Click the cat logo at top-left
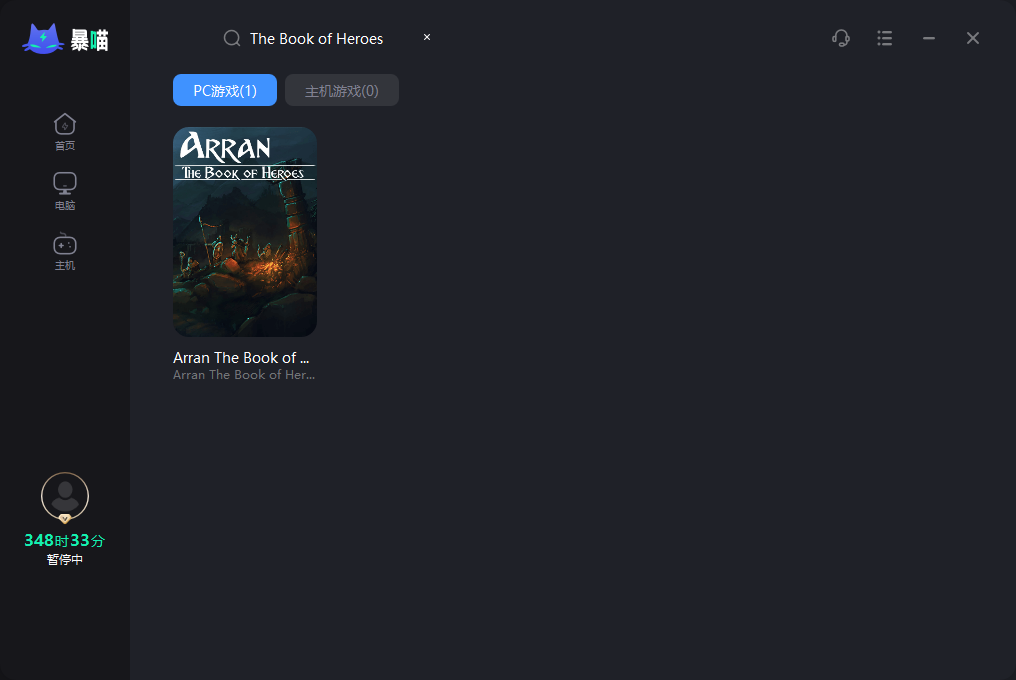Screen dimensions: 1016x680 point(43,39)
